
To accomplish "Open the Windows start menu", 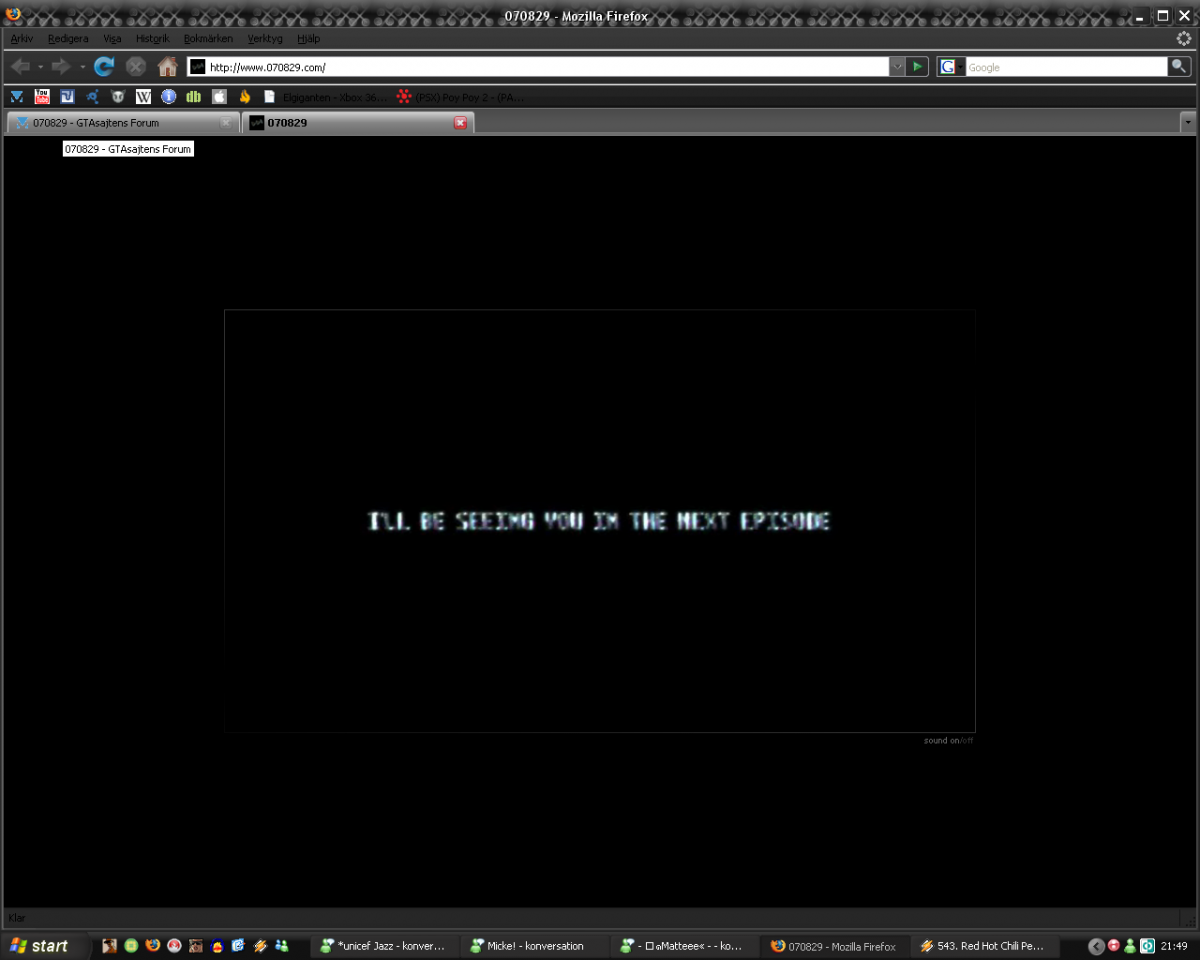I will click(x=42, y=945).
